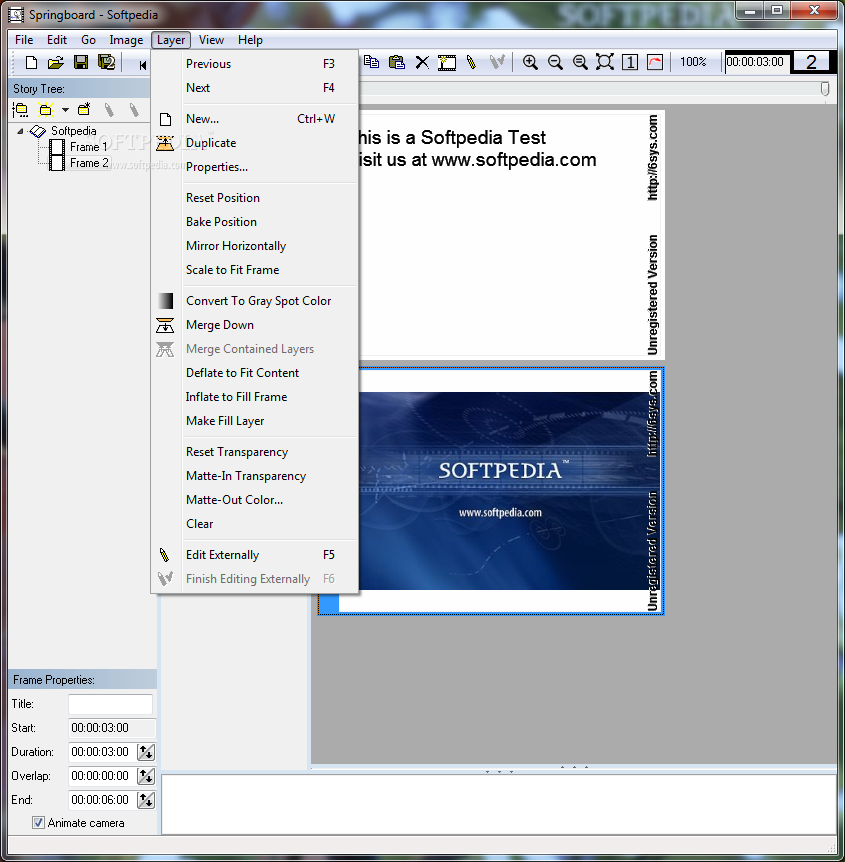845x862 pixels.
Task: Choose Edit Externally menu entry
Action: tap(255, 555)
